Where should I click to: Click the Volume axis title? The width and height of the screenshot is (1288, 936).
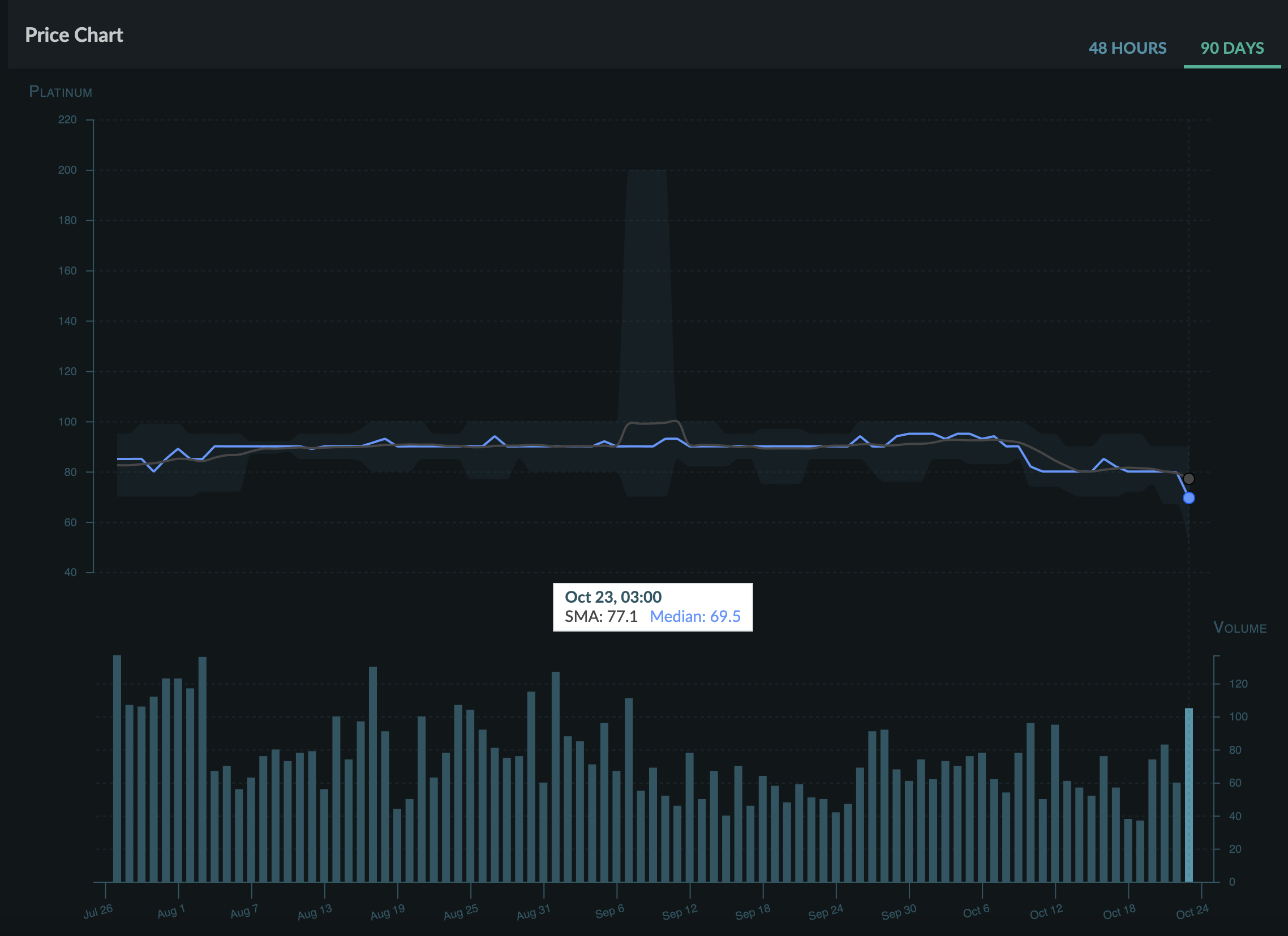tap(1239, 628)
